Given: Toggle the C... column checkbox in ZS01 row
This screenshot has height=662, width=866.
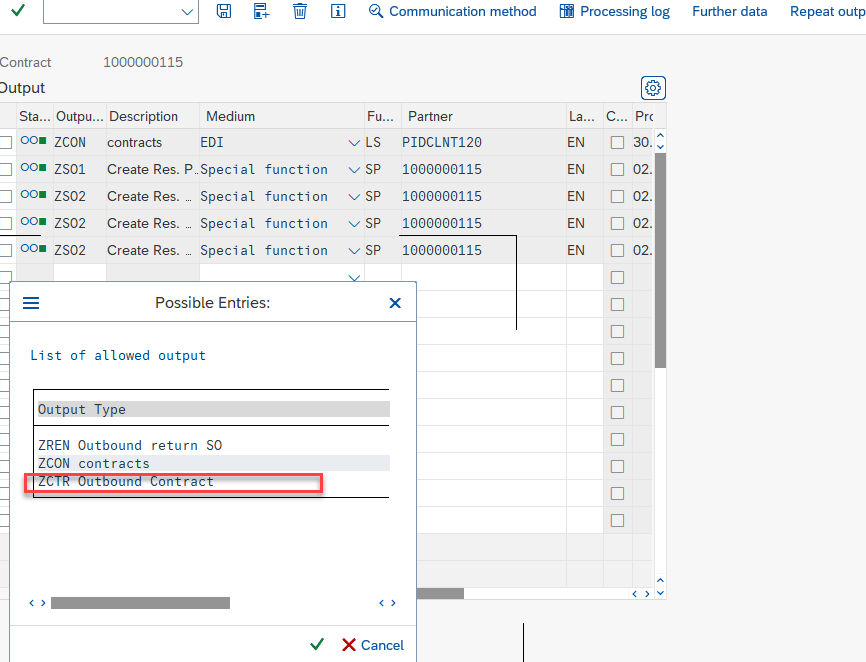Looking at the screenshot, I should (x=617, y=170).
